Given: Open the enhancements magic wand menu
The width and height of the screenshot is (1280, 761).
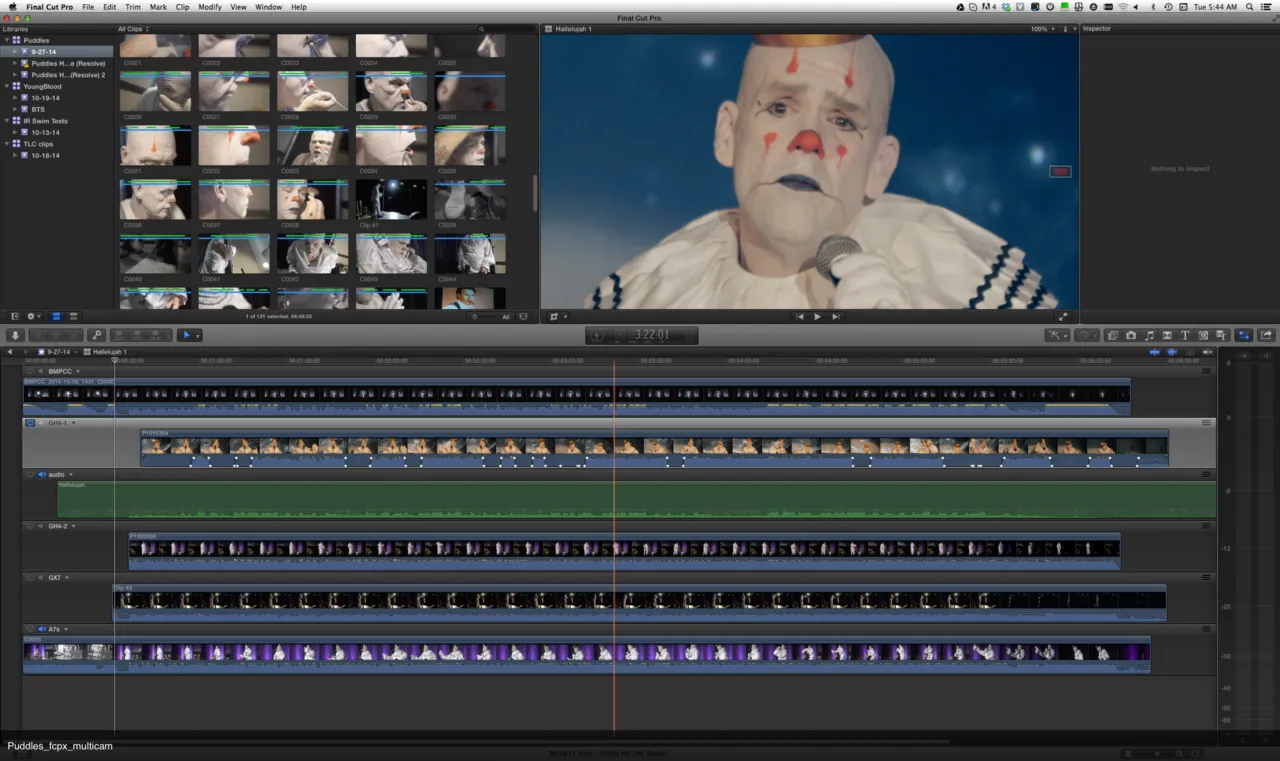Looking at the screenshot, I should click(x=1057, y=335).
